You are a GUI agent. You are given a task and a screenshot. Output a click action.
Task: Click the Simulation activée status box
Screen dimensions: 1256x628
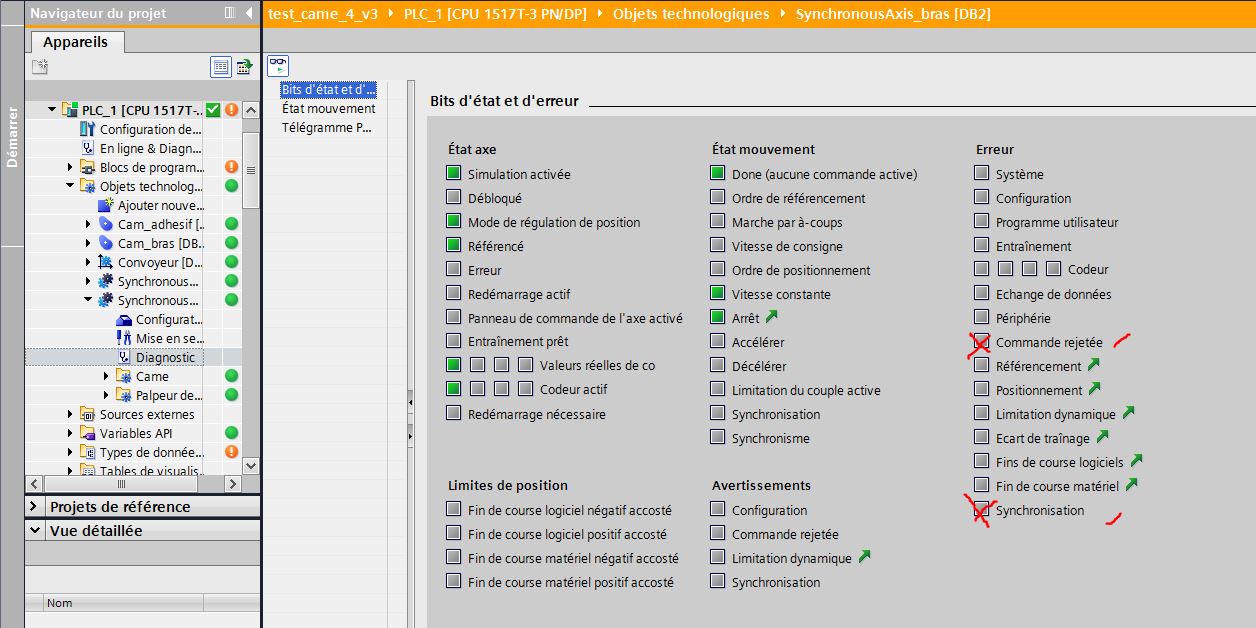(x=454, y=174)
